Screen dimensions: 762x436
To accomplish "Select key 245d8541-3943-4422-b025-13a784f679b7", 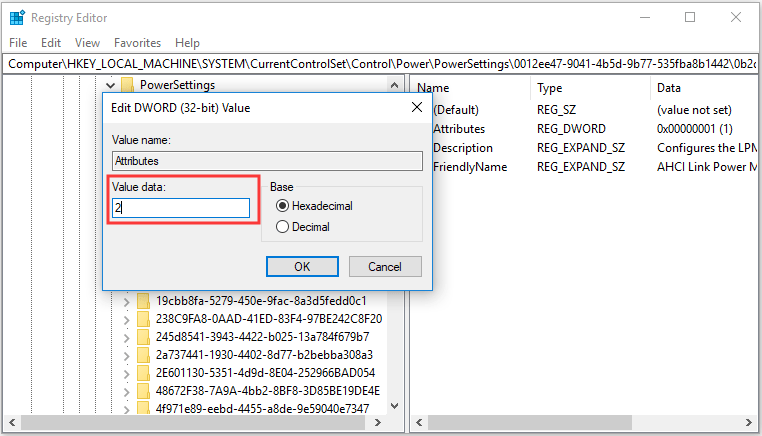I will point(262,337).
